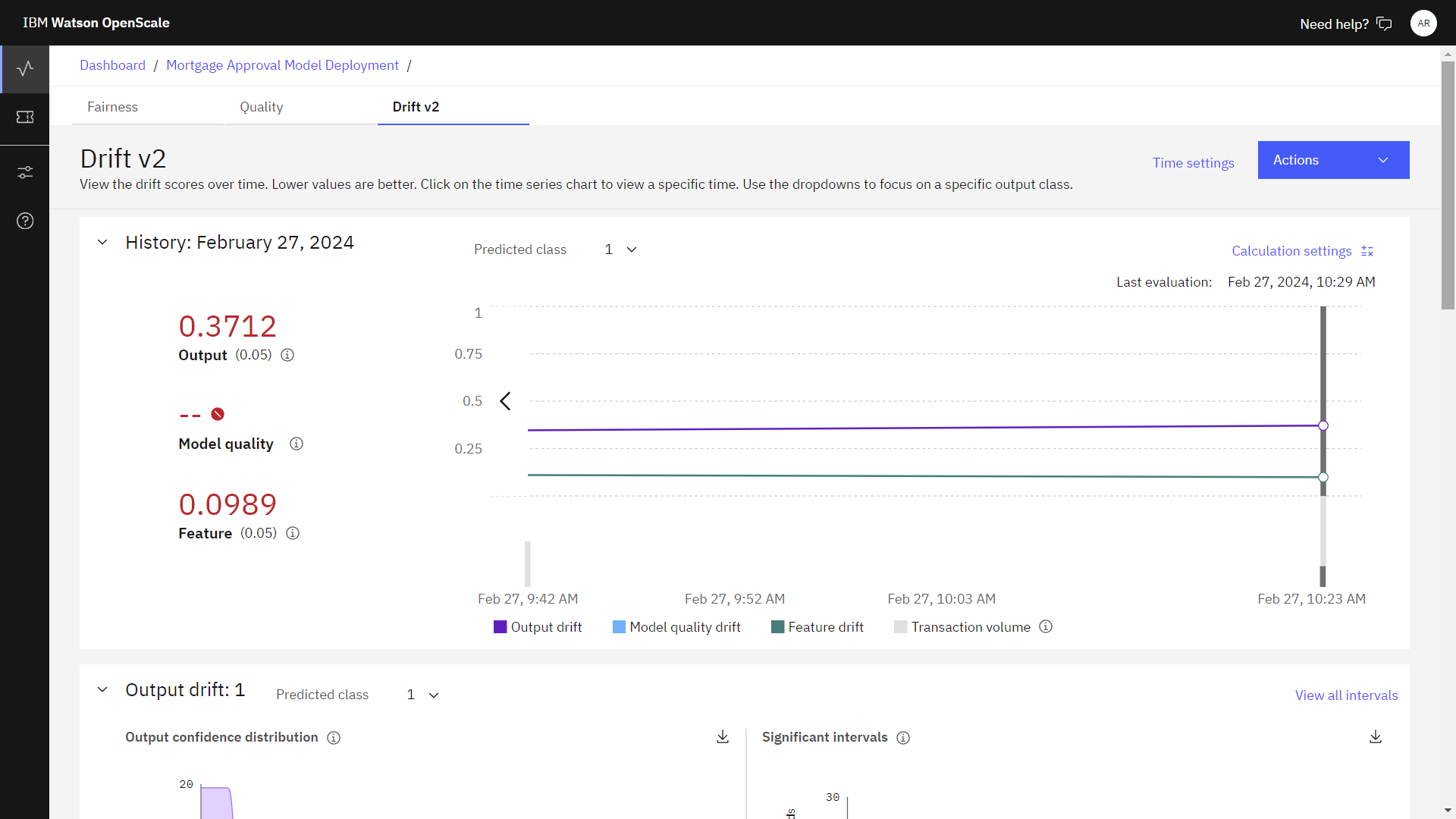Open Calculation settings link

(x=1291, y=251)
